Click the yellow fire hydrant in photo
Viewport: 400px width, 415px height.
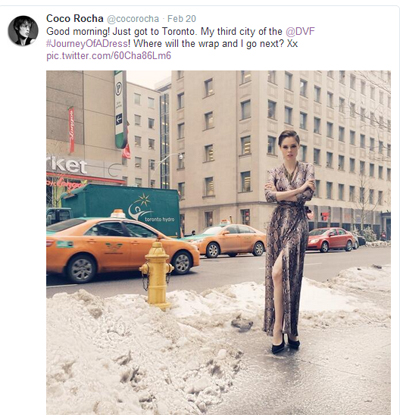pos(157,274)
